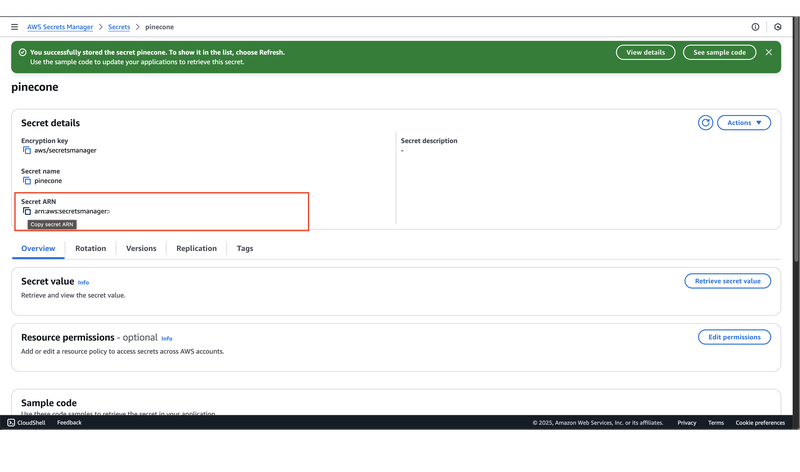The image size is (800, 472).
Task: Click Retrieve secret value button
Action: (728, 281)
